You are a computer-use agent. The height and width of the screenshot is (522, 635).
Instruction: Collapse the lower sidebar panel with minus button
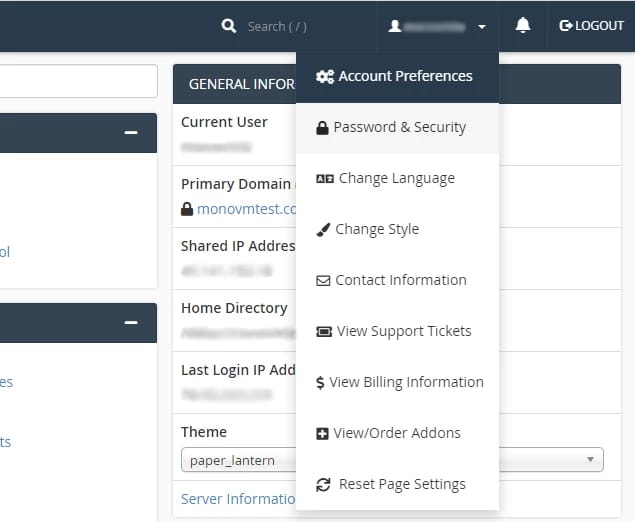tap(131, 323)
